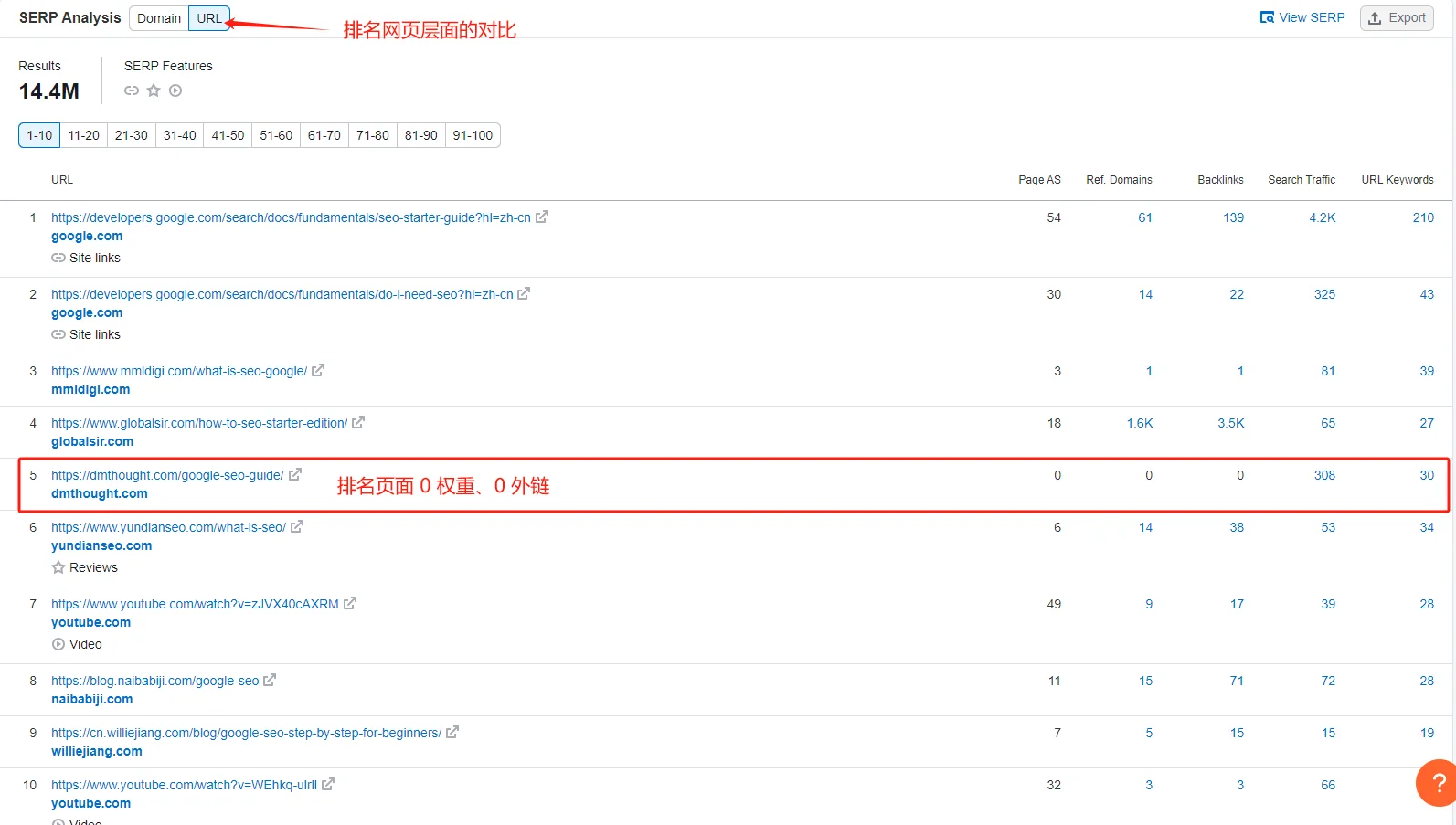This screenshot has width=1456, height=825.
Task: Open the mmldigi what-is-seo-google URL
Action: 179,371
